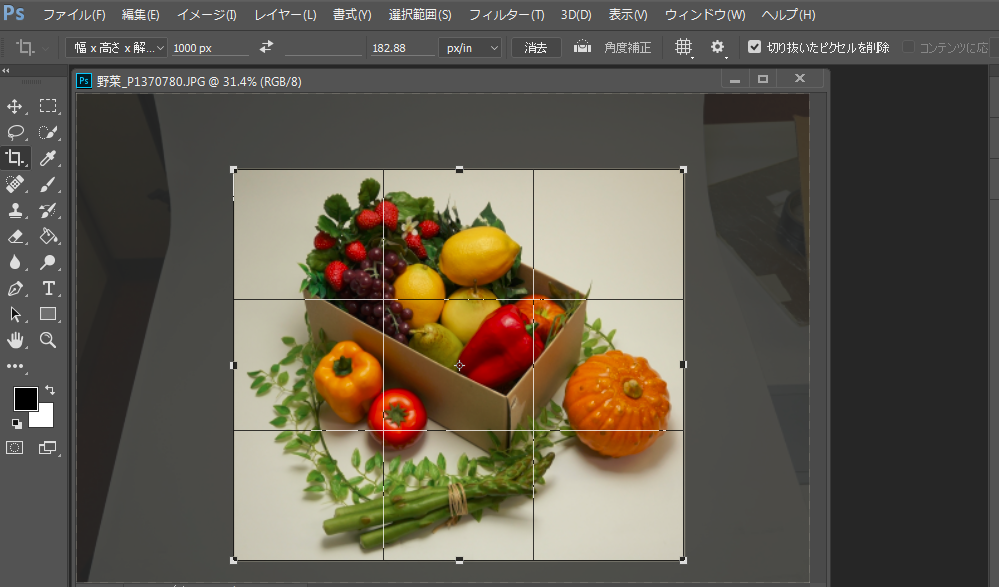Select the Path Selection tool
The height and width of the screenshot is (587, 999).
[x=15, y=314]
